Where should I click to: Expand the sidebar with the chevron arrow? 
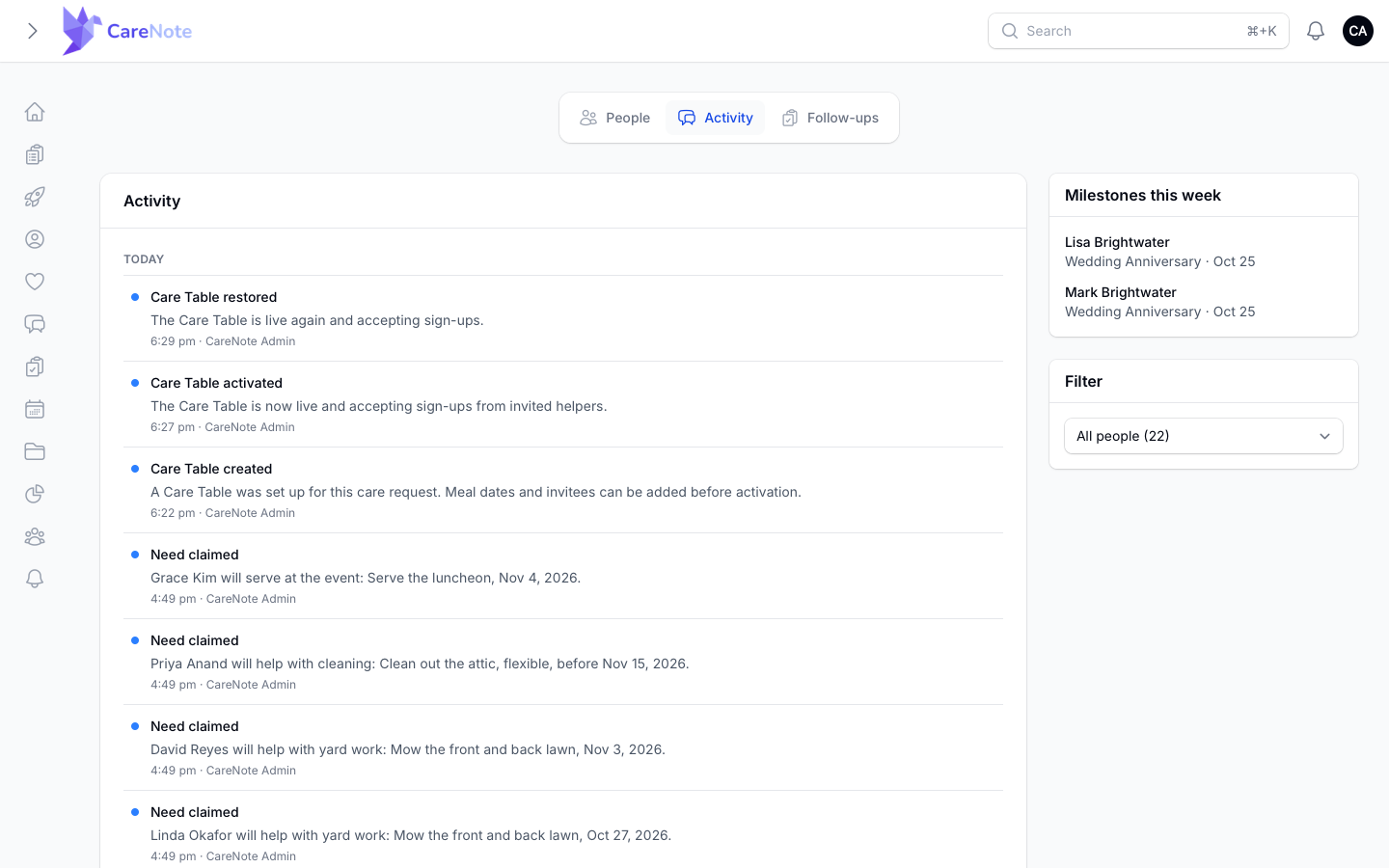(33, 31)
